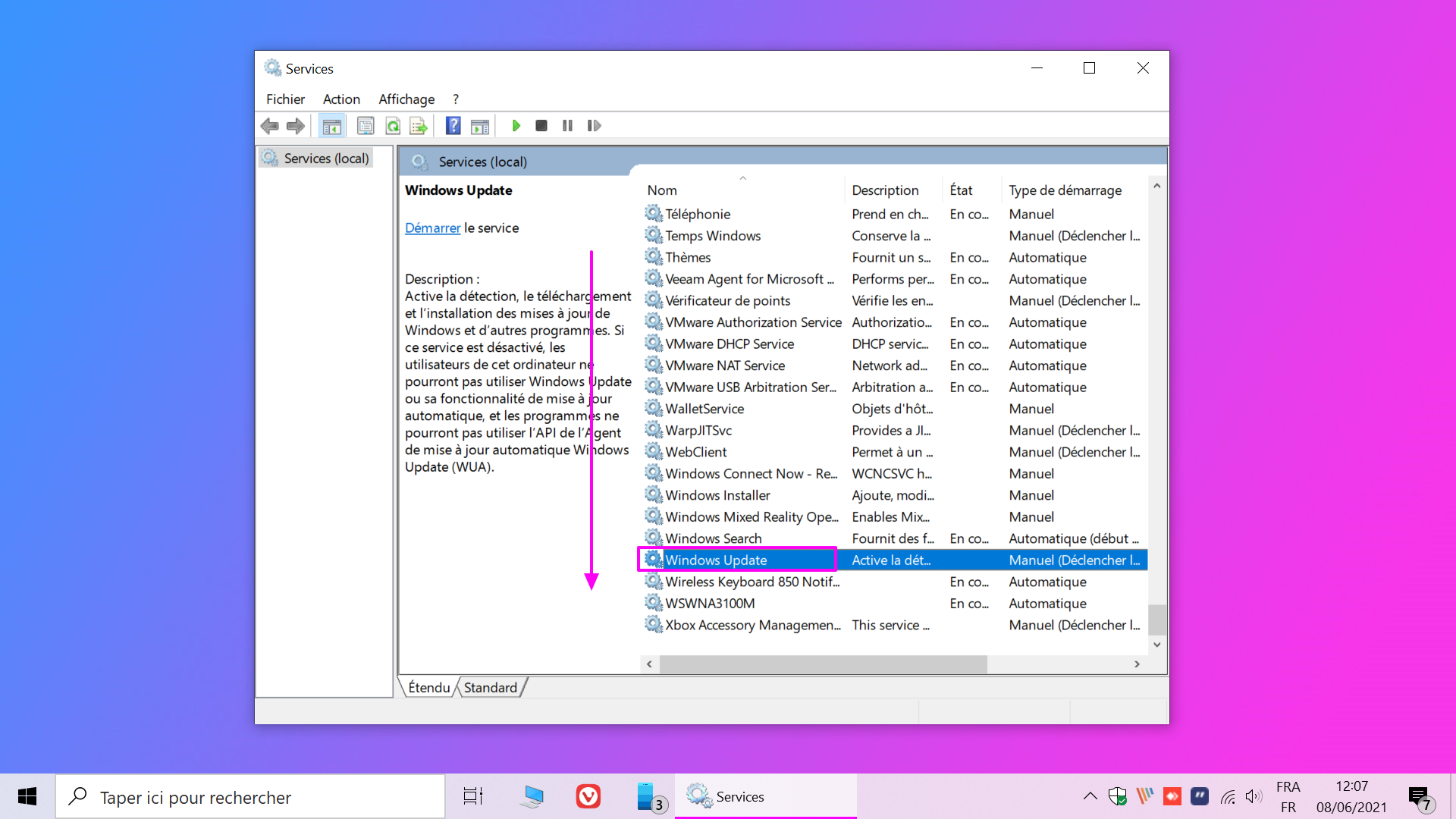This screenshot has height=819, width=1456.
Task: Select the WarpJITSvc row
Action: tap(895, 431)
